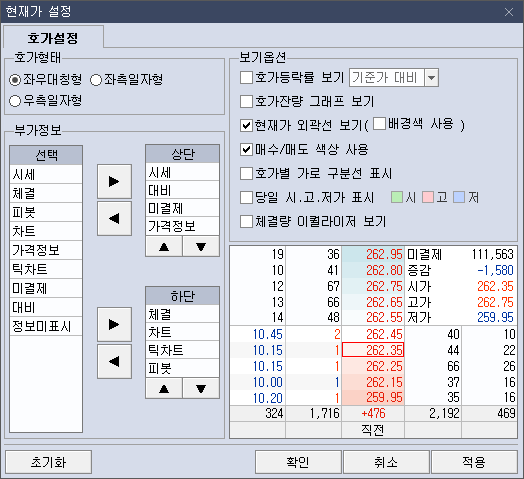Image resolution: width=524 pixels, height=479 pixels.
Task: Open the 호가설정 tab
Action: coord(53,37)
